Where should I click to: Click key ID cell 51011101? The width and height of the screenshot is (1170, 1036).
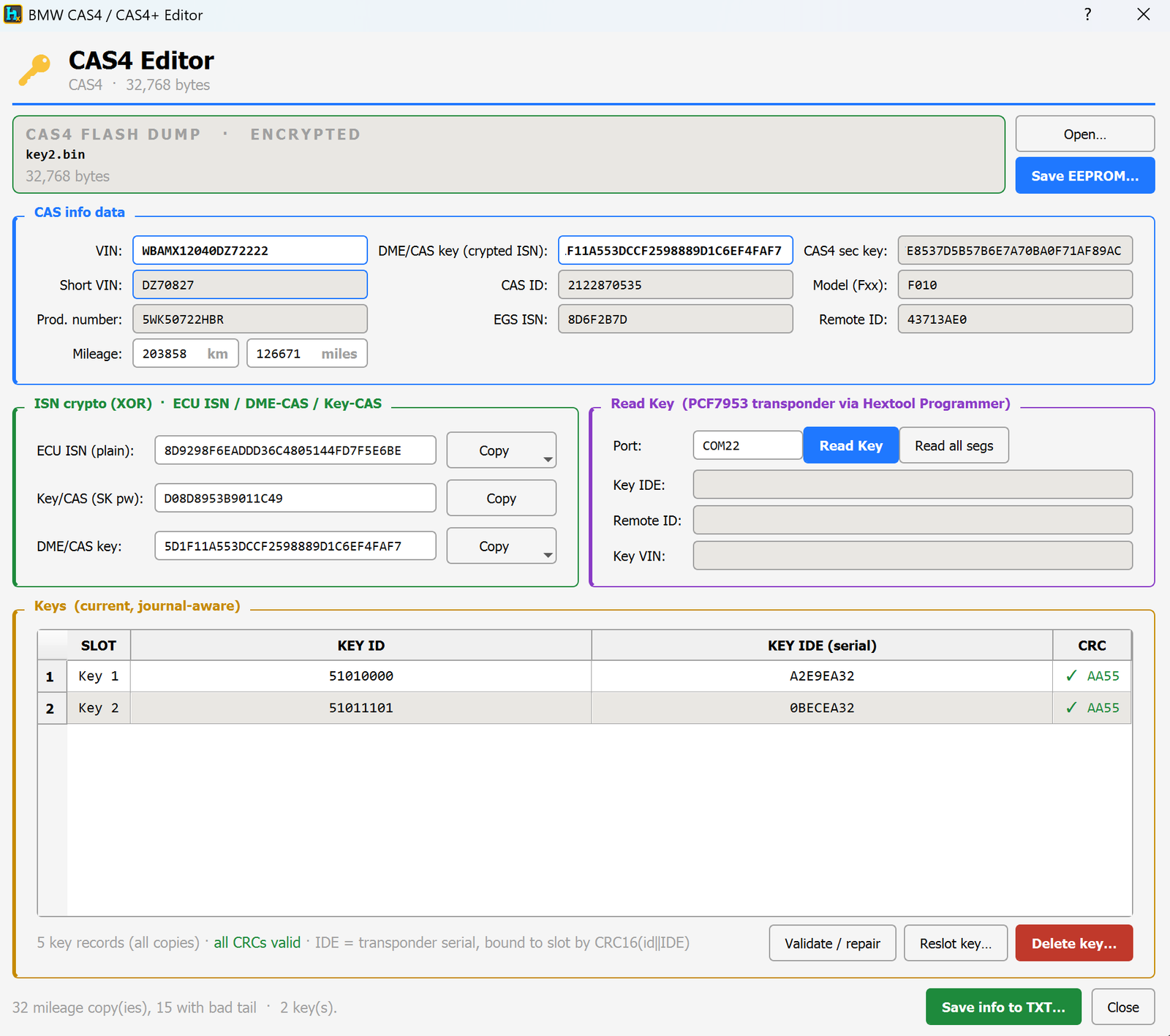tap(361, 708)
